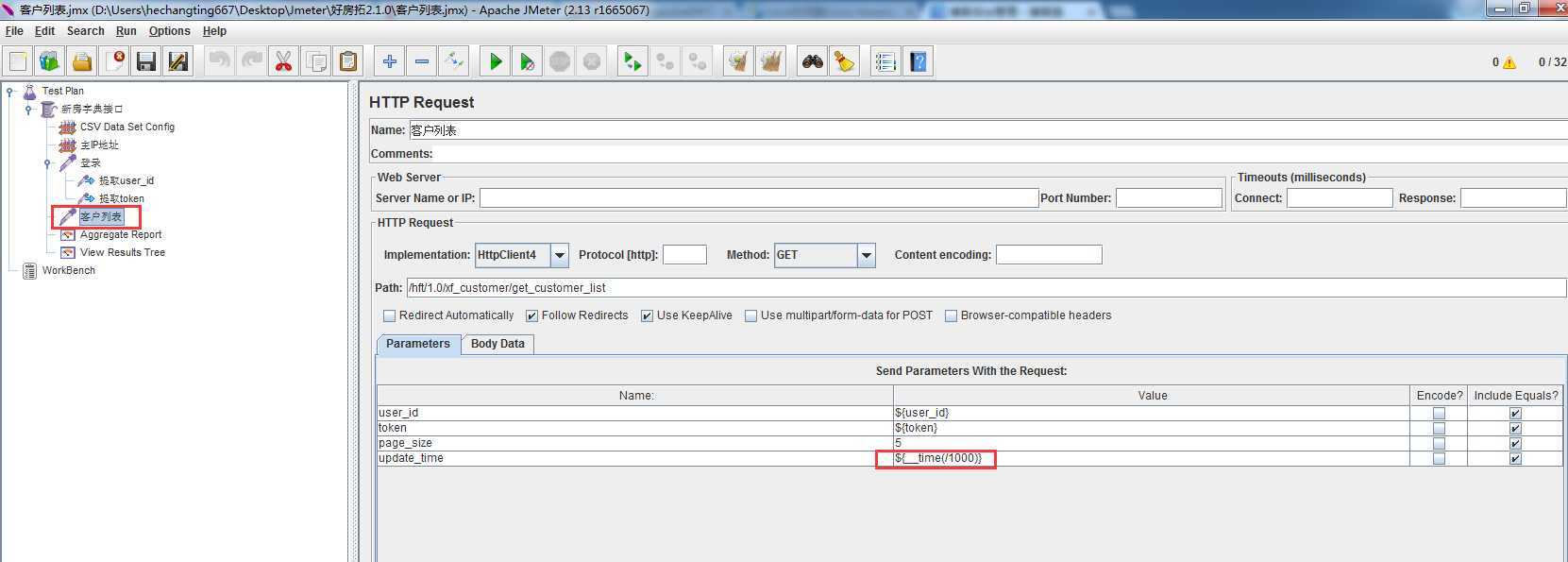Screen dimensions: 1568x562
Task: Enable Use multipart/form-data for POST
Action: point(750,315)
